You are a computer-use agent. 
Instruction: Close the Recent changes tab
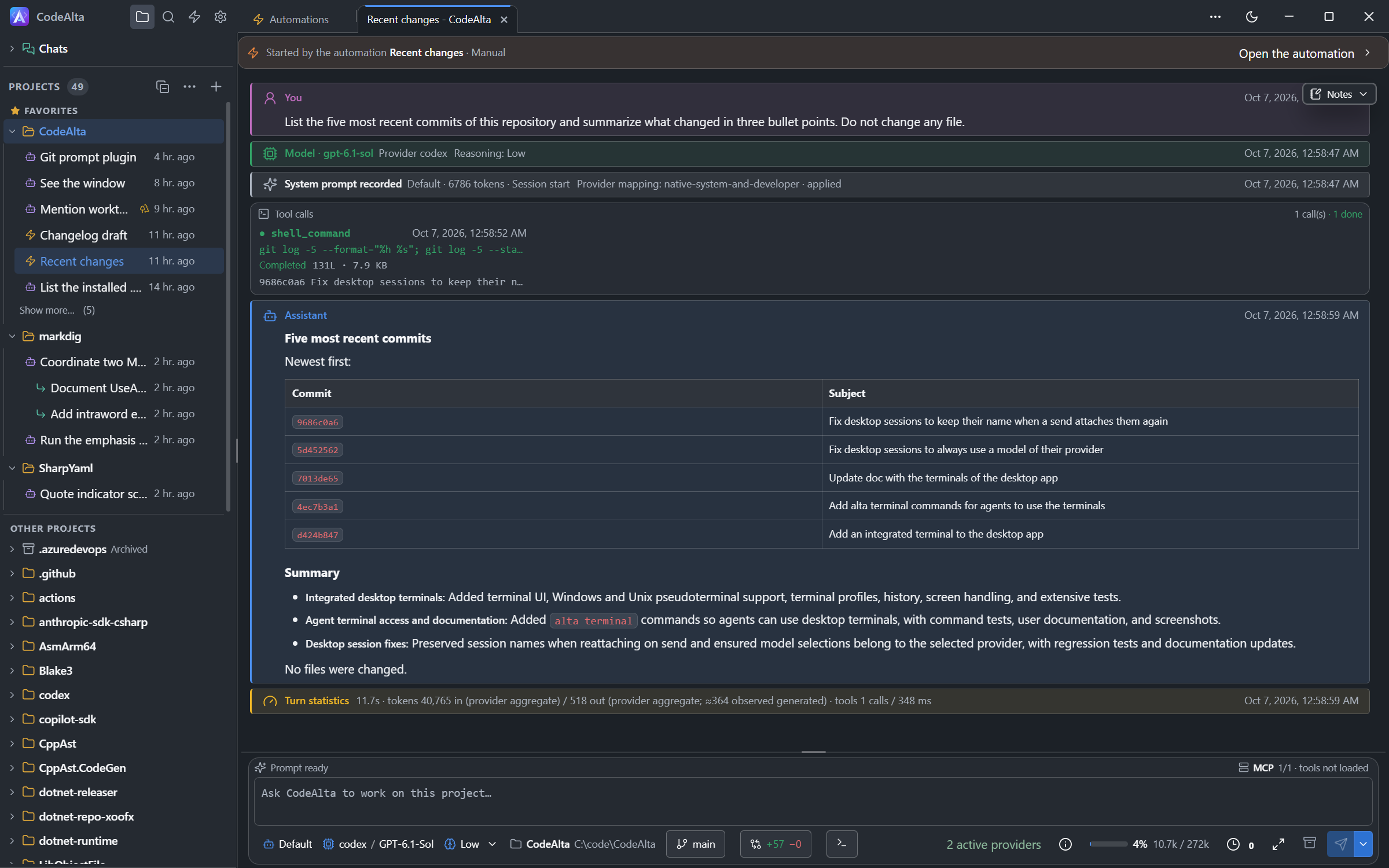click(504, 20)
